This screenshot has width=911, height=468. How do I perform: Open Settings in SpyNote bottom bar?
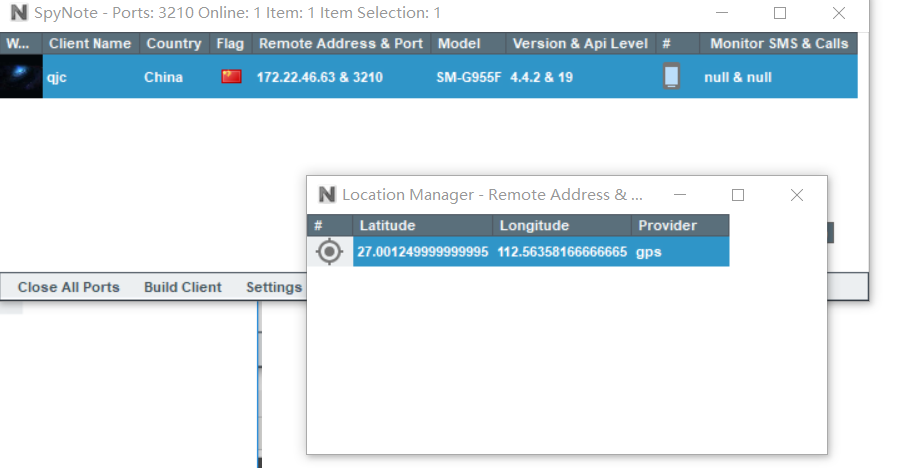click(274, 287)
